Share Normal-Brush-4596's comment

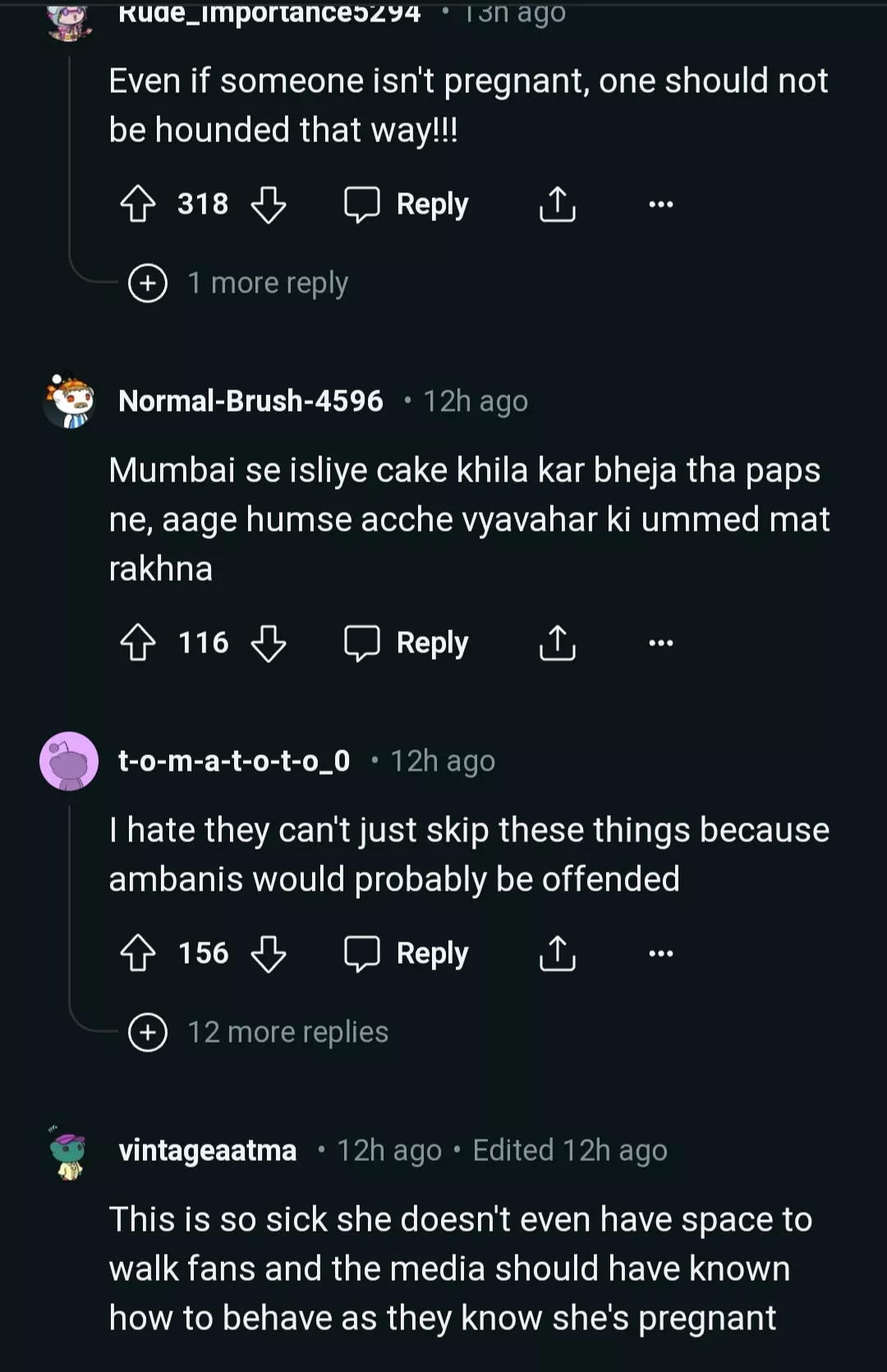[x=557, y=642]
